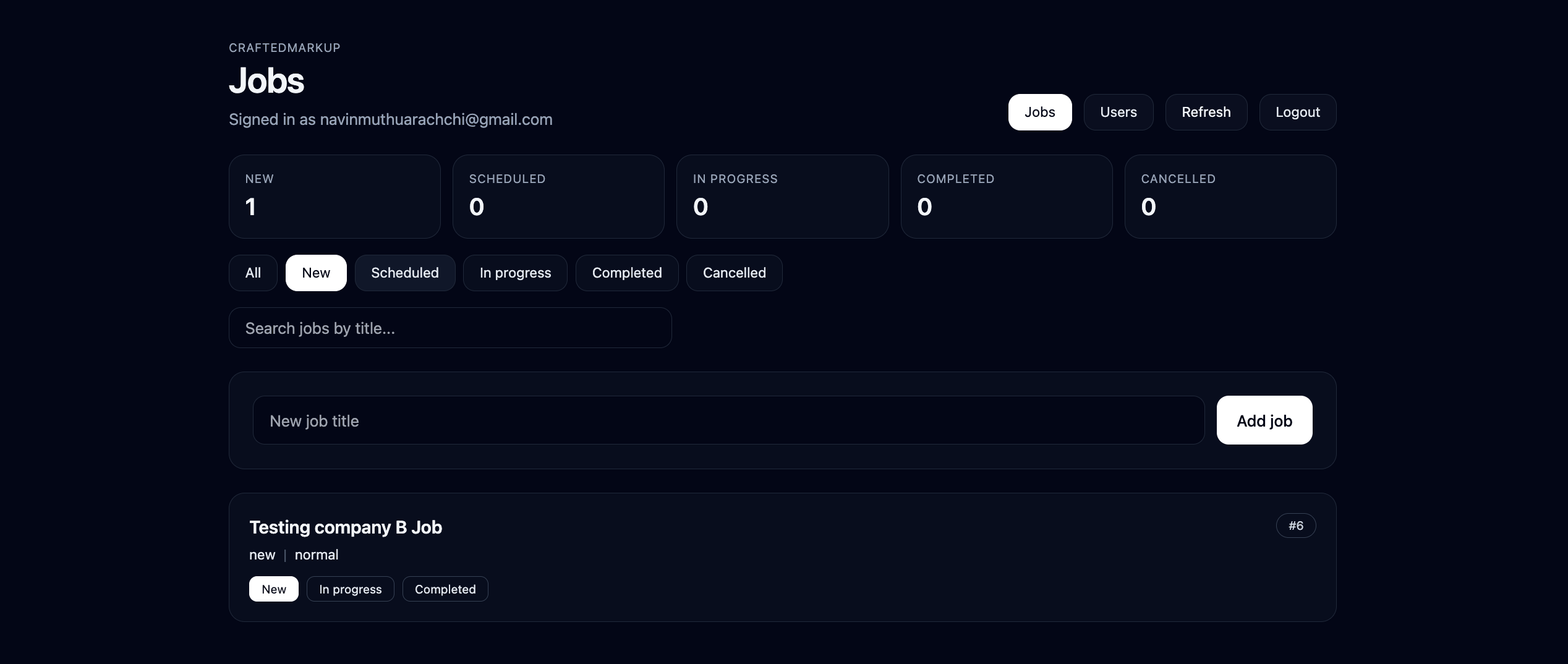
Task: Click the 'normal' priority label on job
Action: (x=317, y=555)
